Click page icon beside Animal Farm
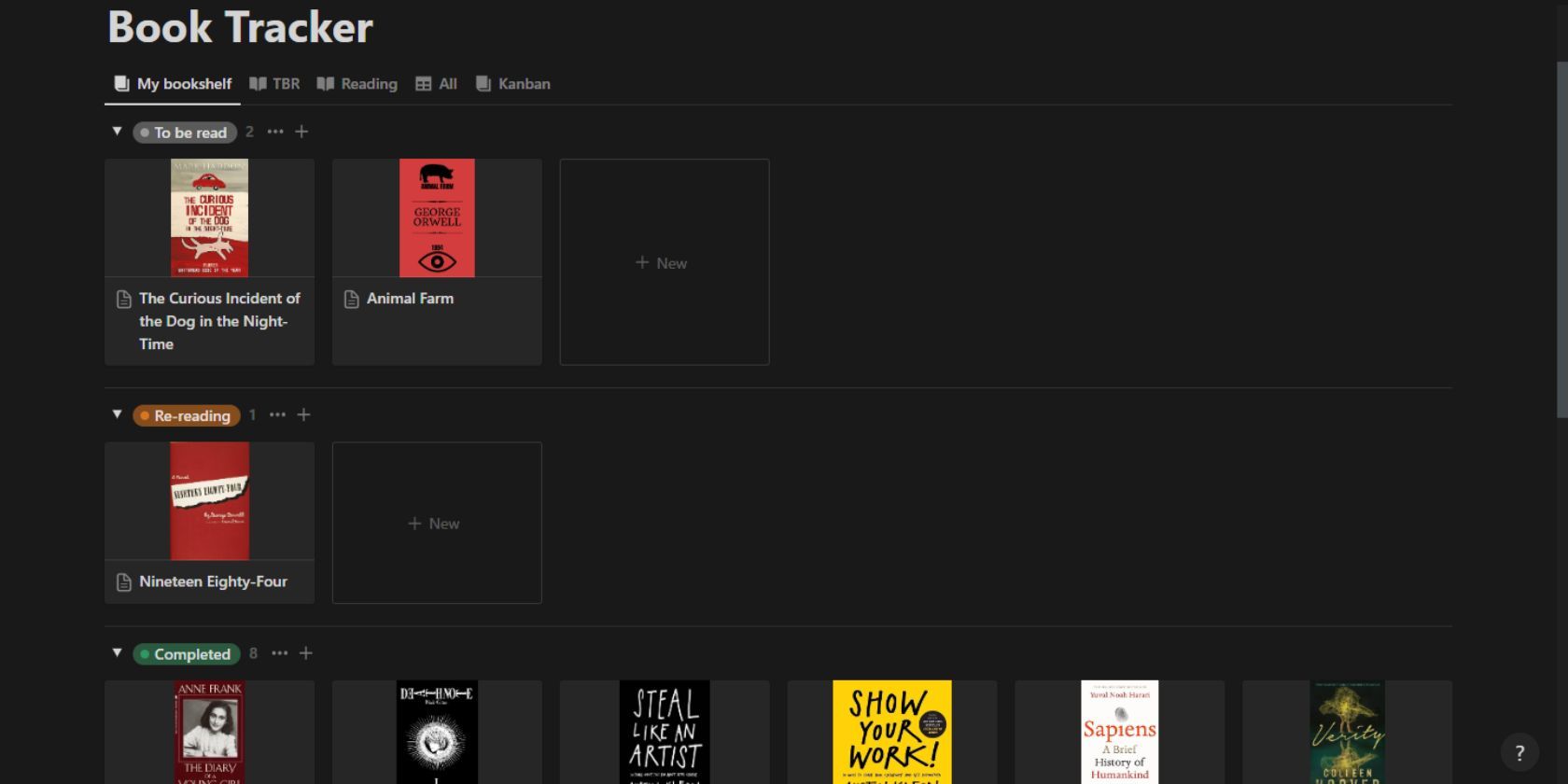 tap(352, 300)
